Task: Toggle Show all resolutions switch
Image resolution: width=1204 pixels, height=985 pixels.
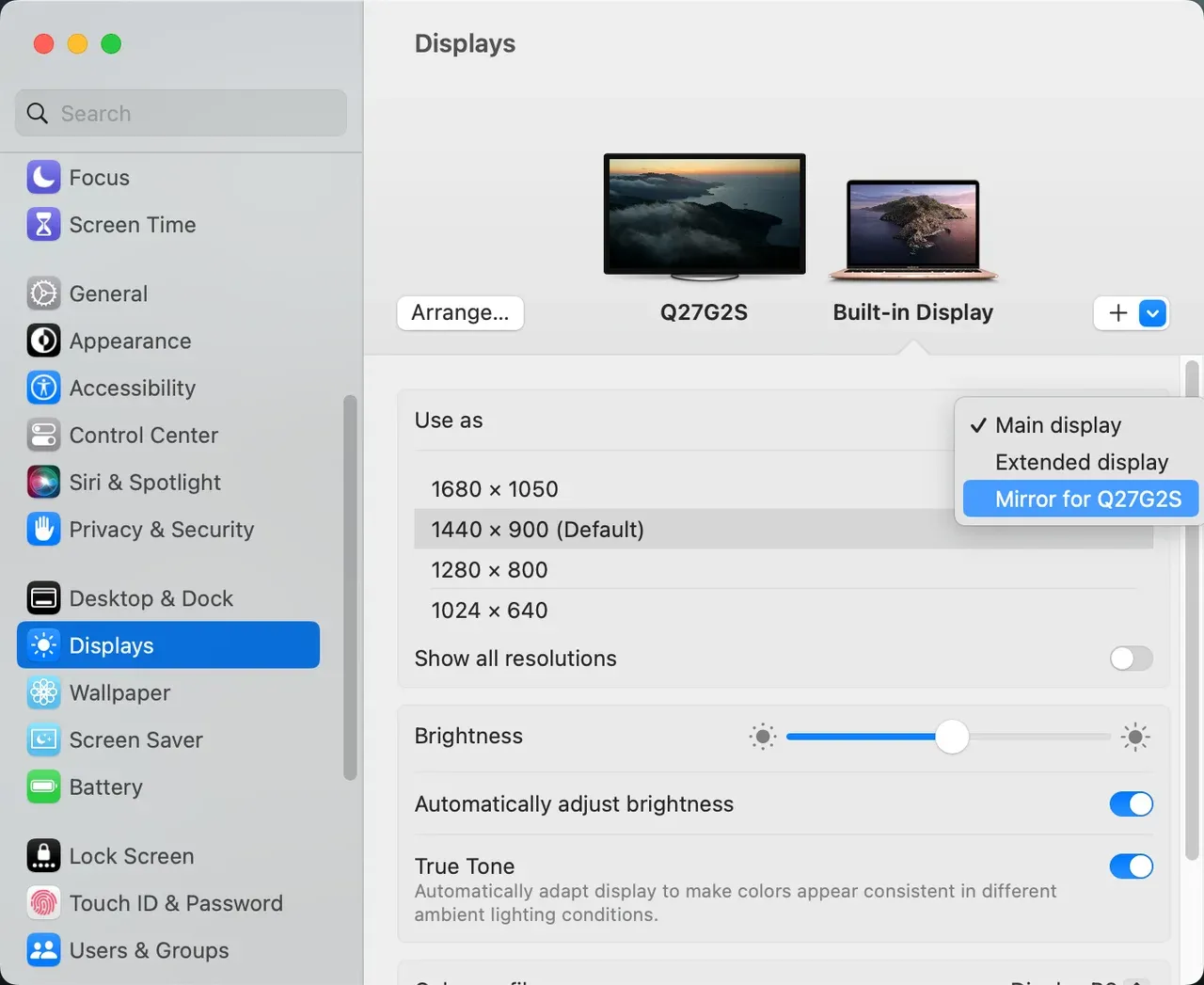Action: click(x=1131, y=659)
